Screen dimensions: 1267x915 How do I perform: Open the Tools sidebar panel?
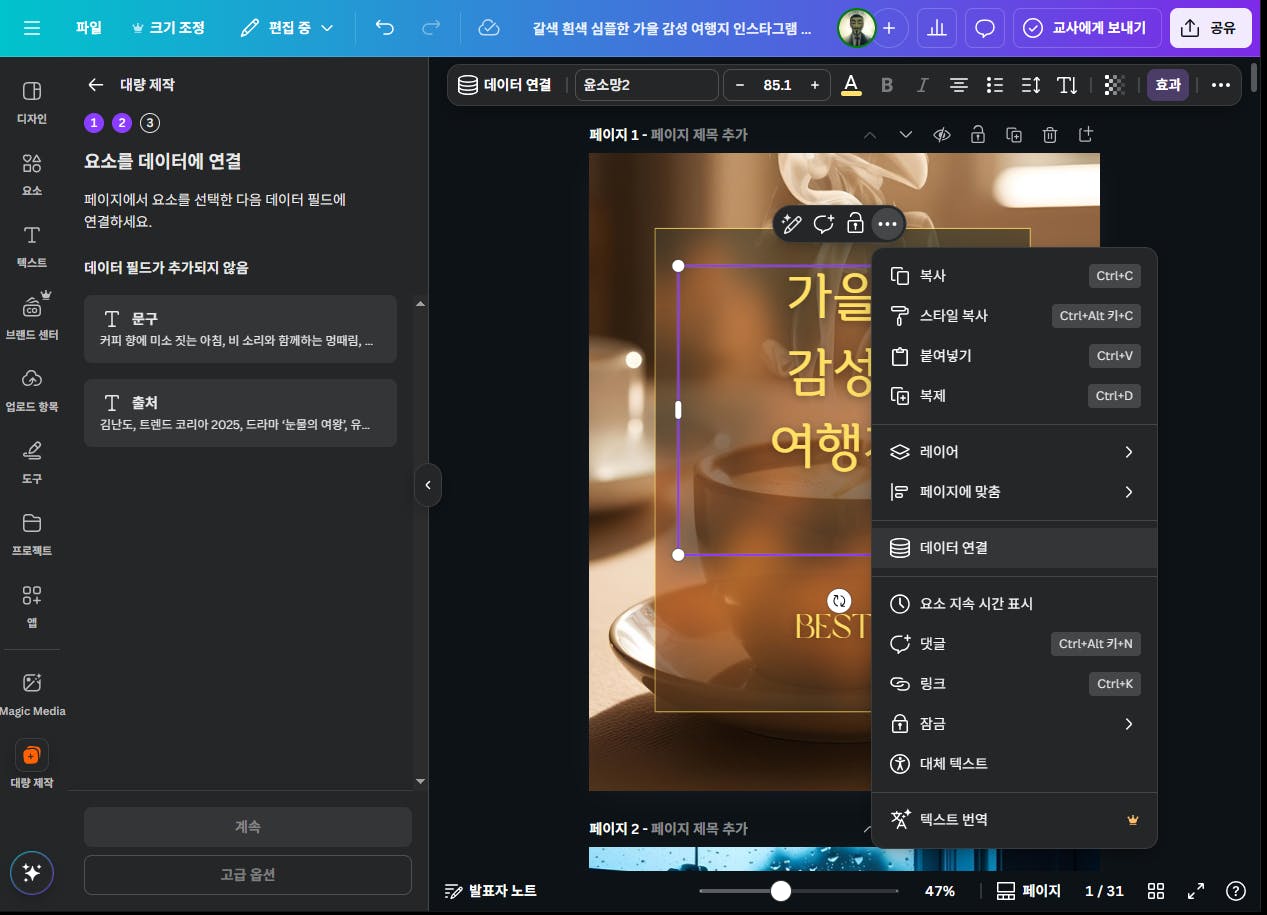point(32,463)
